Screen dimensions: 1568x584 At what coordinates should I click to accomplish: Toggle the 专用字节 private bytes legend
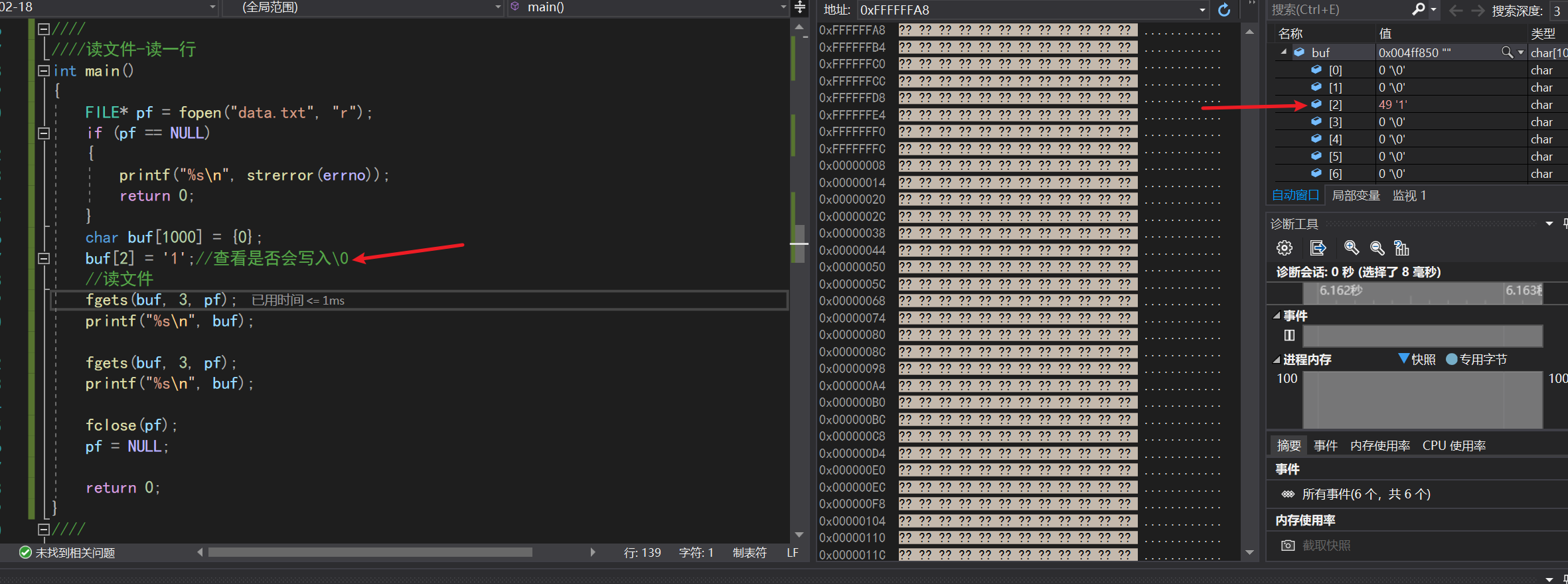click(1451, 359)
